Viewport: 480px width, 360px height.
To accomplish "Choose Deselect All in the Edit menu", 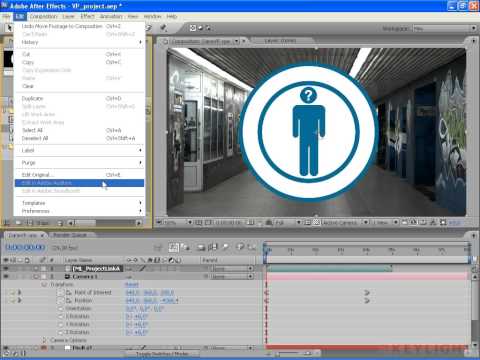I will click(x=79, y=138).
